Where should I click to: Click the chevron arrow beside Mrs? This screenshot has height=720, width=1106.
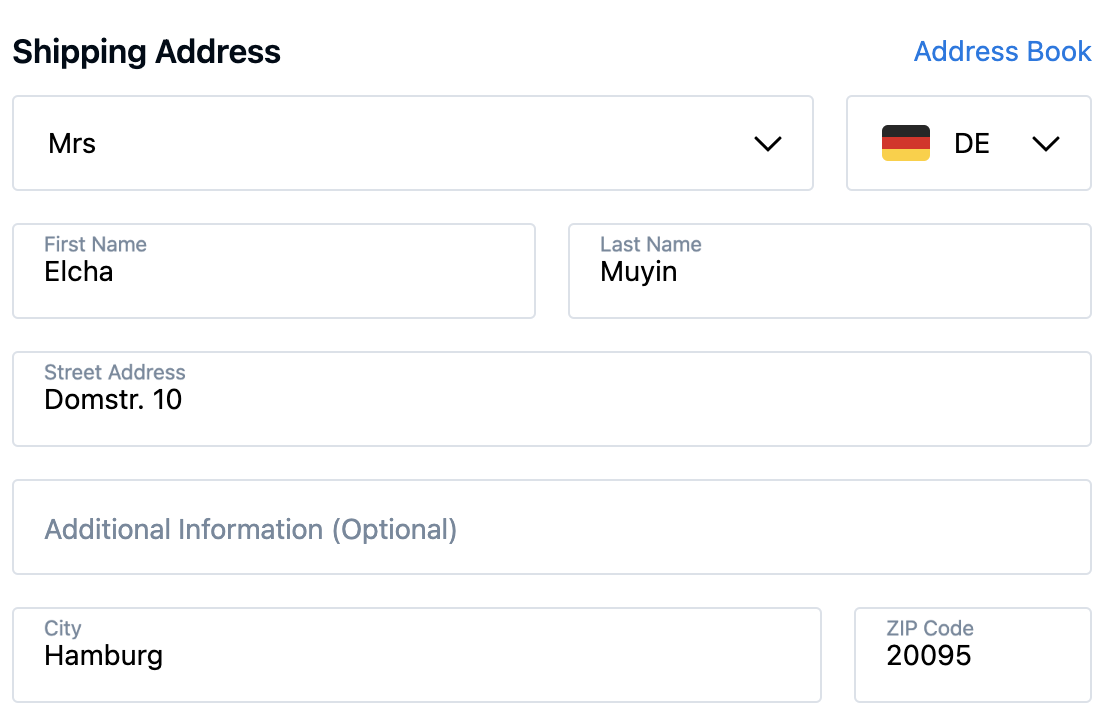click(x=767, y=144)
